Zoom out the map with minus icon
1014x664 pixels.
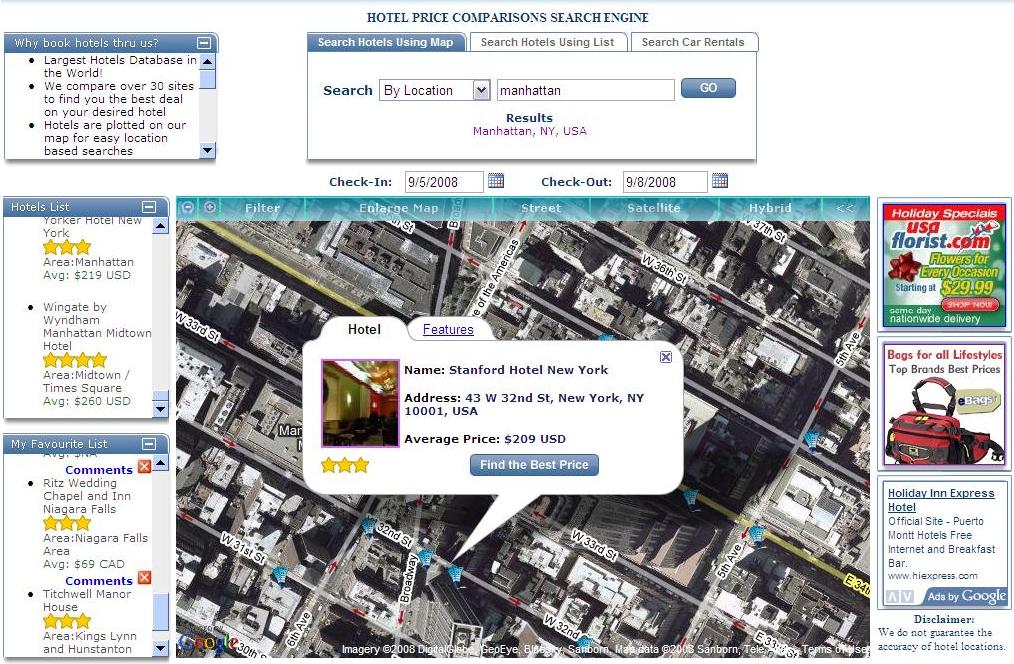(188, 208)
